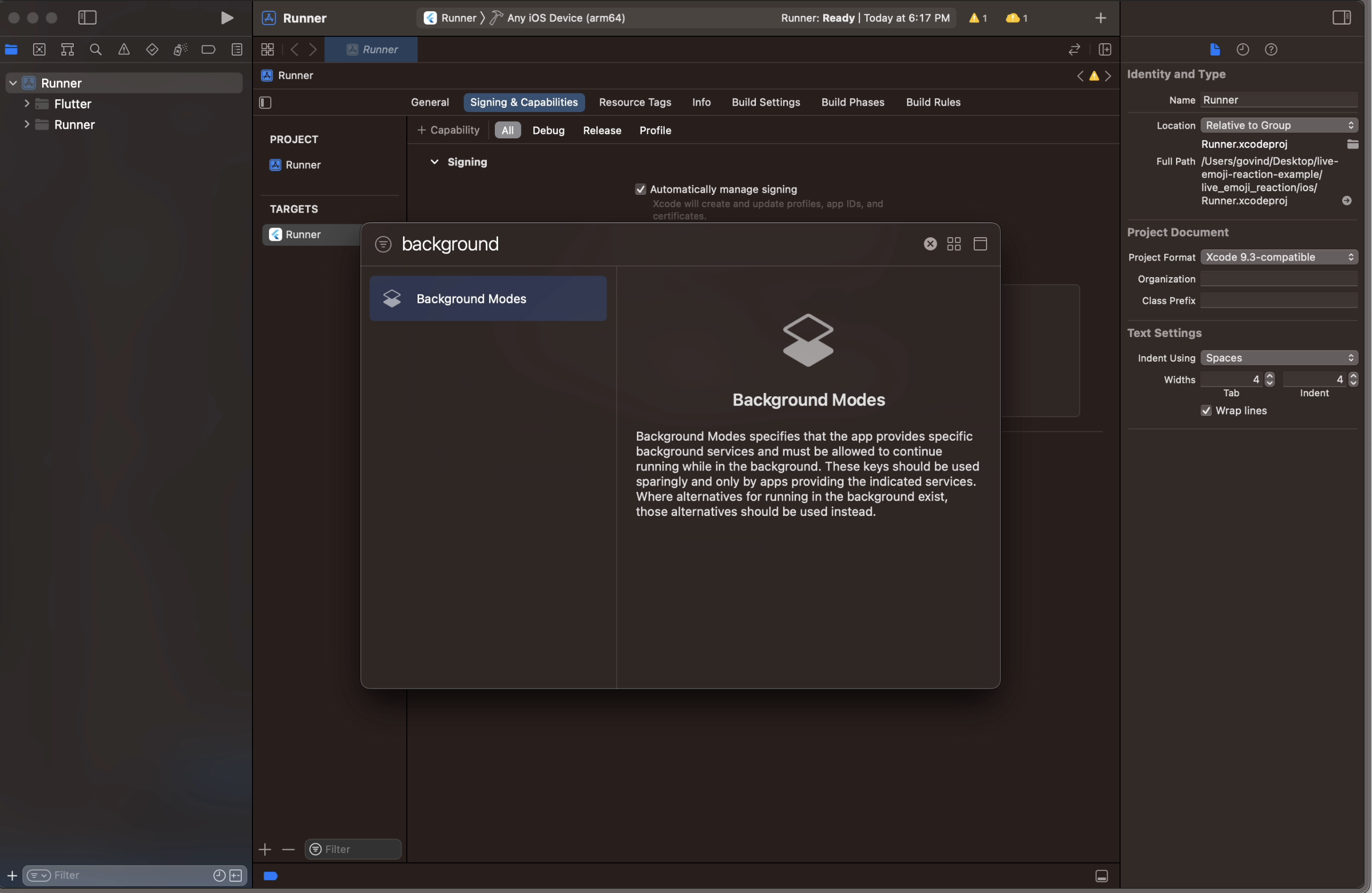The height and width of the screenshot is (893, 1372).
Task: Click the Run (play) button
Action: (x=227, y=18)
